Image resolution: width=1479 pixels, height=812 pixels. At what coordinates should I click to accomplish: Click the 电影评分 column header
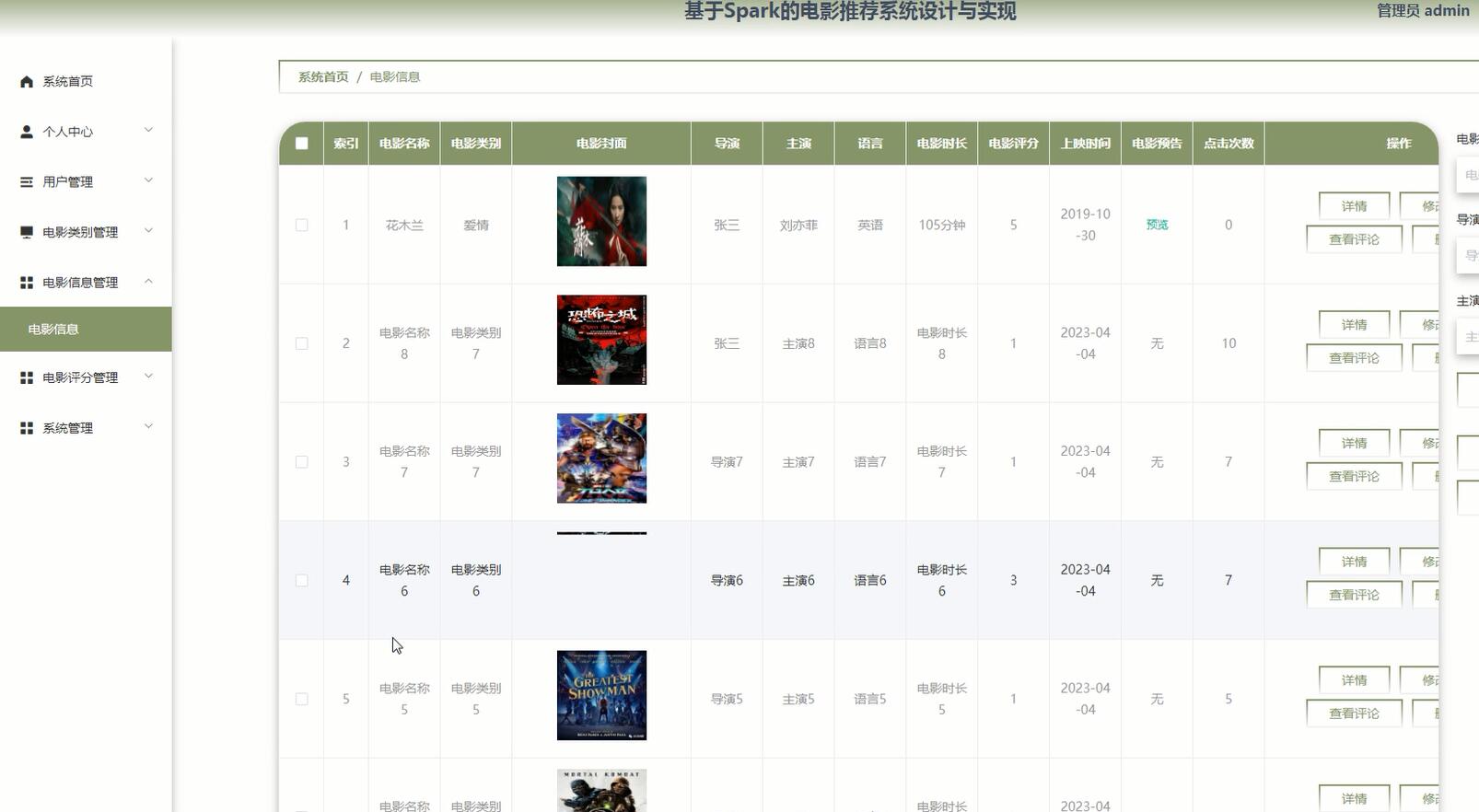[x=1013, y=144]
